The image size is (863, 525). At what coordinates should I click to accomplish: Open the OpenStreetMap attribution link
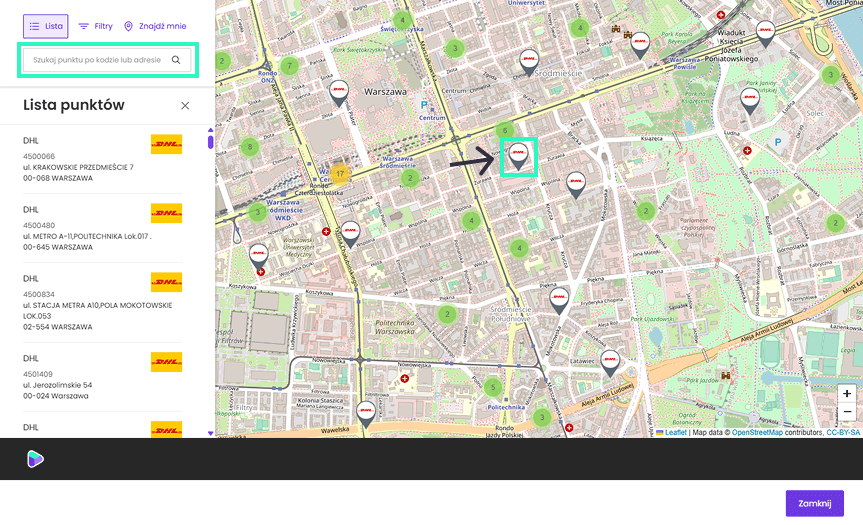coord(757,433)
